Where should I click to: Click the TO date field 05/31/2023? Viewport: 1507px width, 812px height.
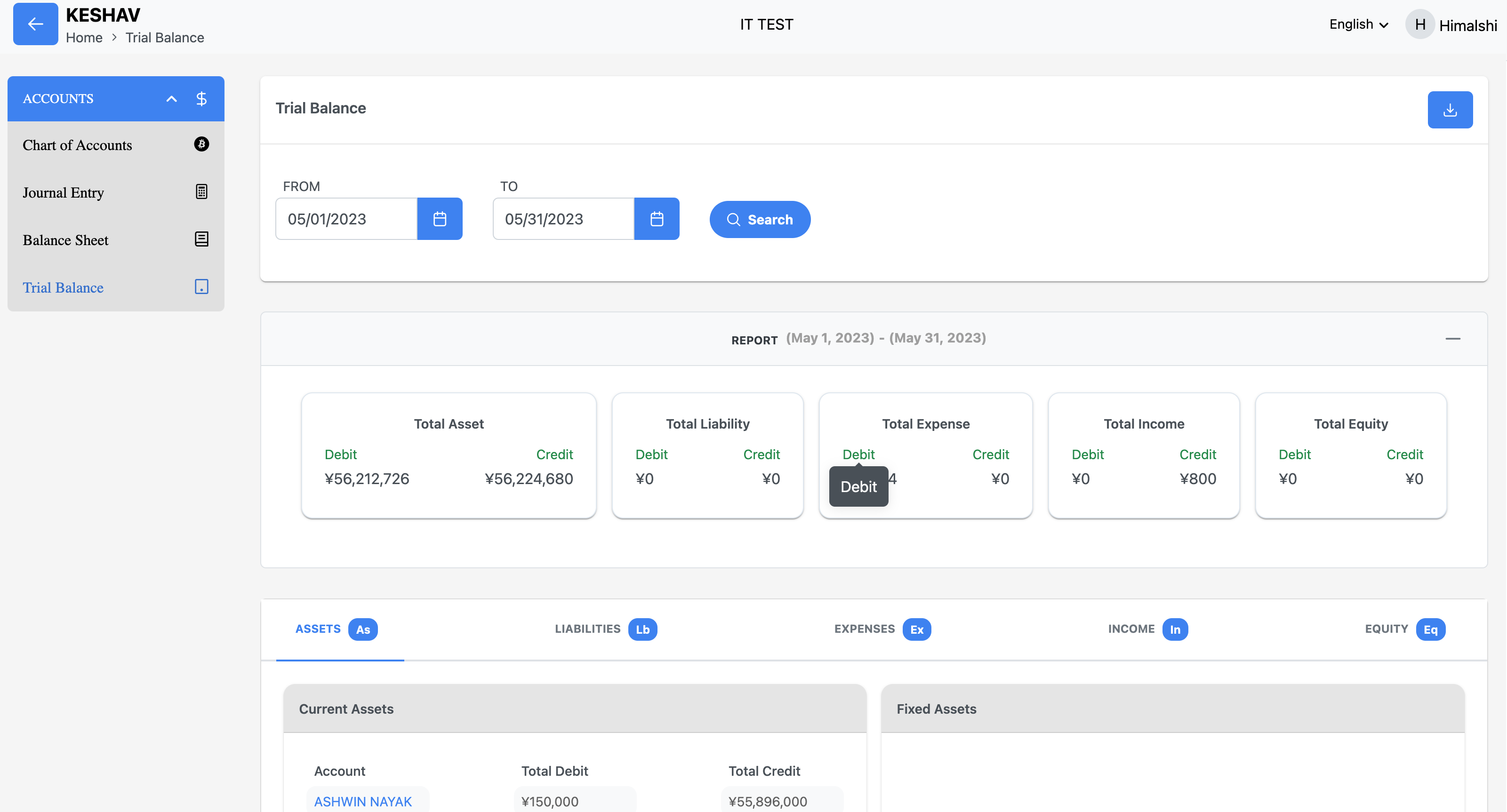563,219
